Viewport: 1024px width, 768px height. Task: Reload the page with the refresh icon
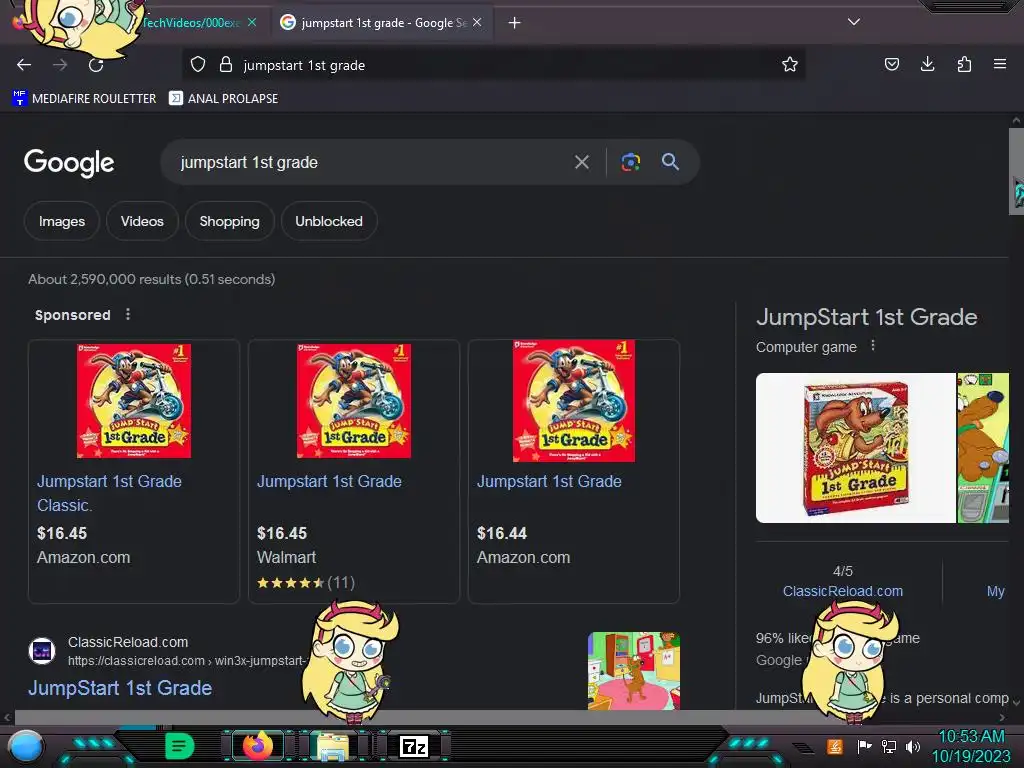(96, 65)
